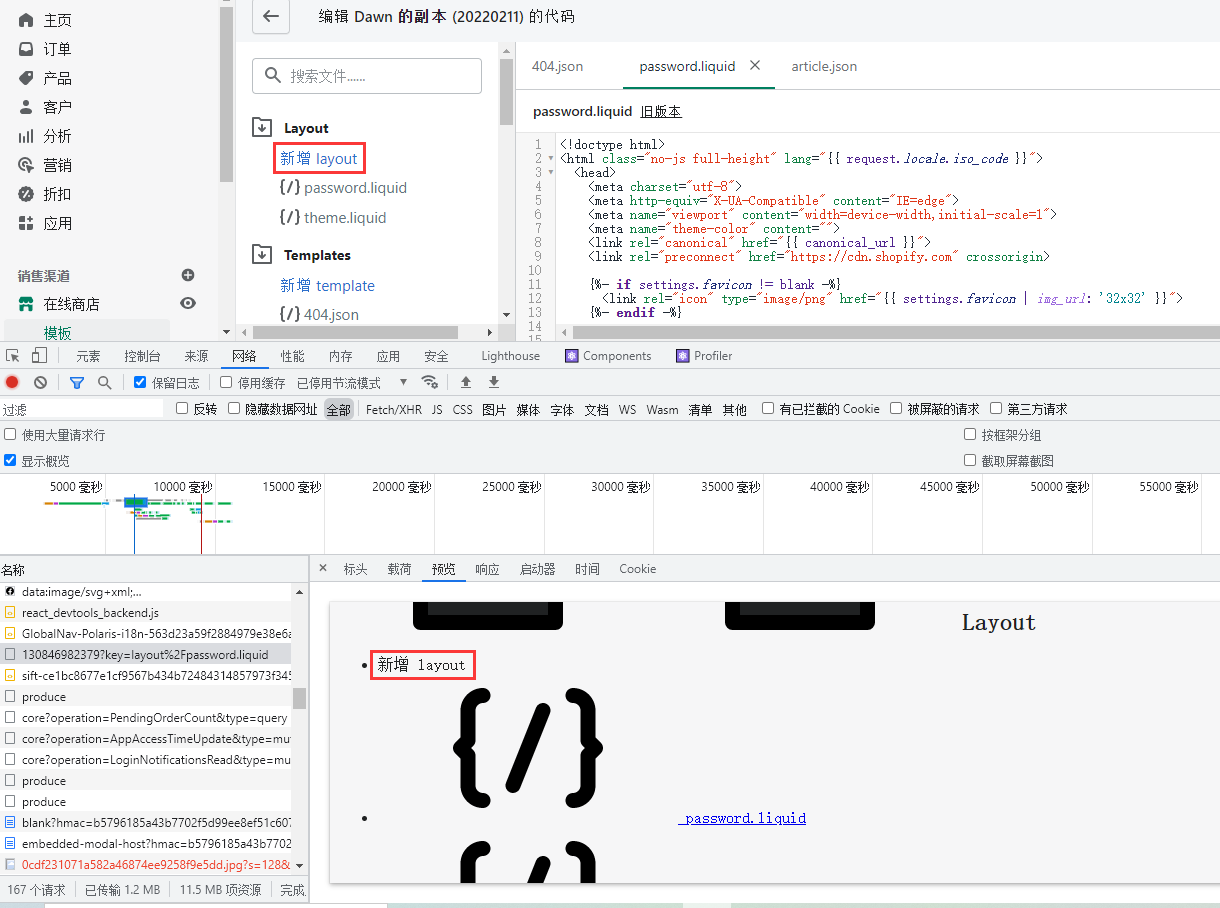This screenshot has width=1220, height=908.
Task: Open the 响应 tab in request details
Action: tap(487, 569)
